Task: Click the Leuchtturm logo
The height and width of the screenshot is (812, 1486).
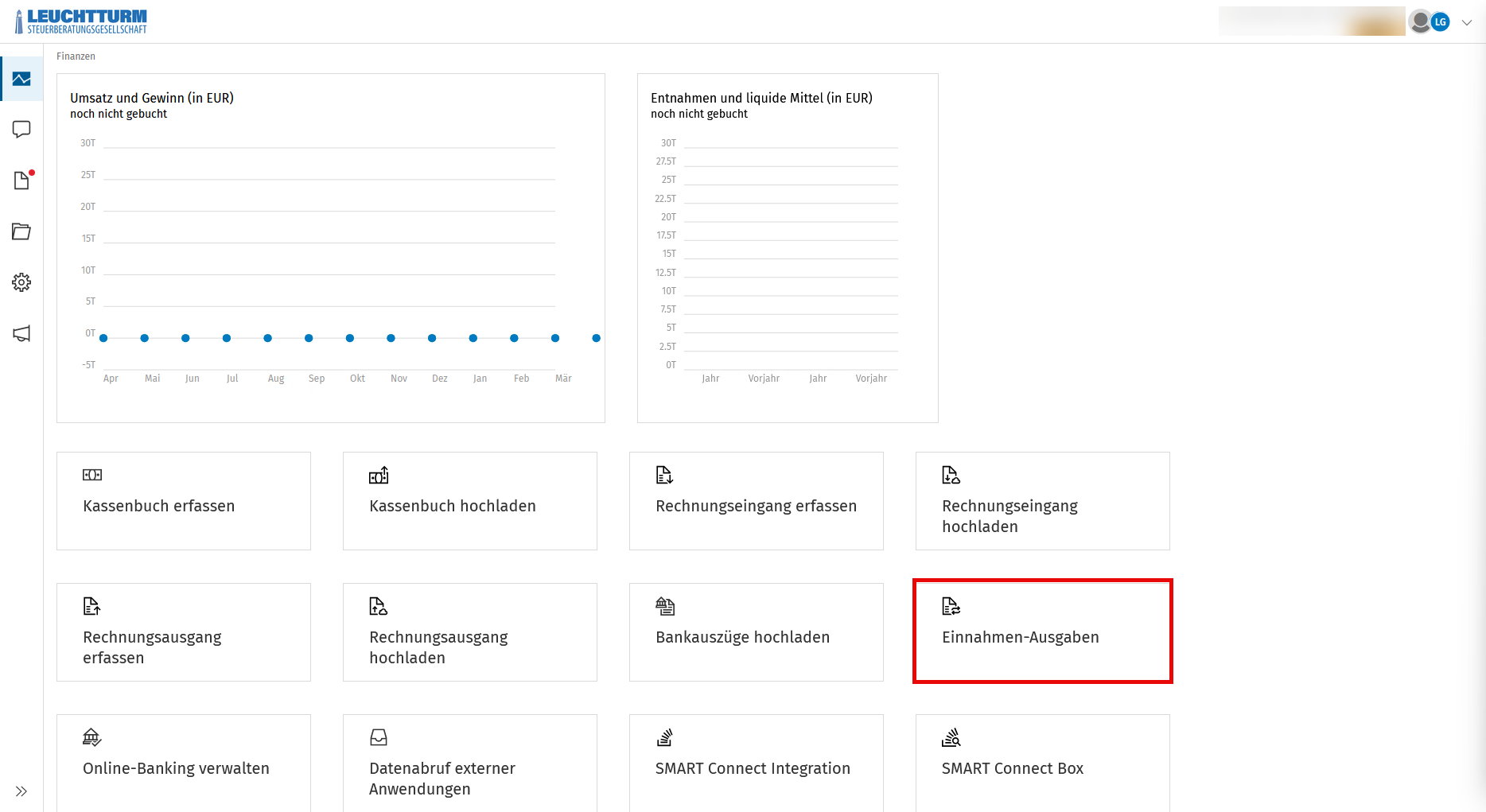Action: coord(81,21)
